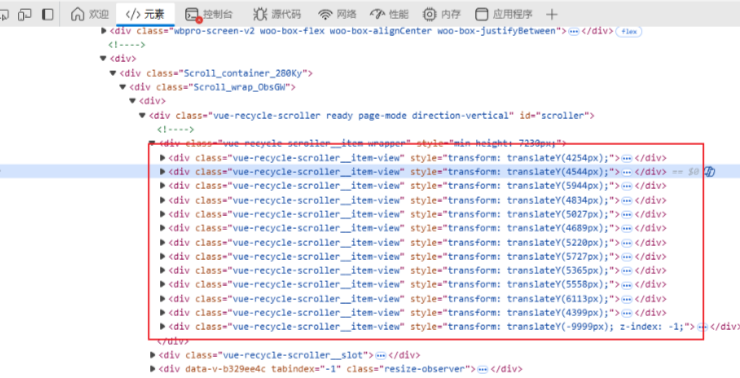This screenshot has width=740, height=378.
Task: Open the 应用程序 application tab
Action: 504,14
